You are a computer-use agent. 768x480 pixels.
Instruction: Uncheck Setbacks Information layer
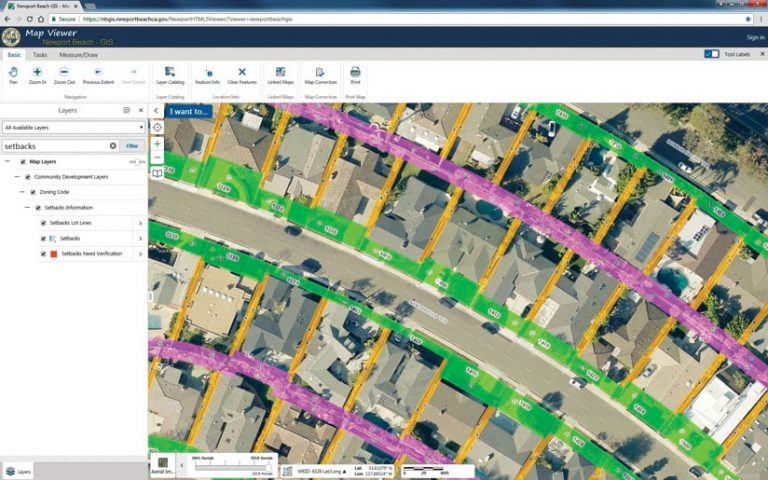38,208
